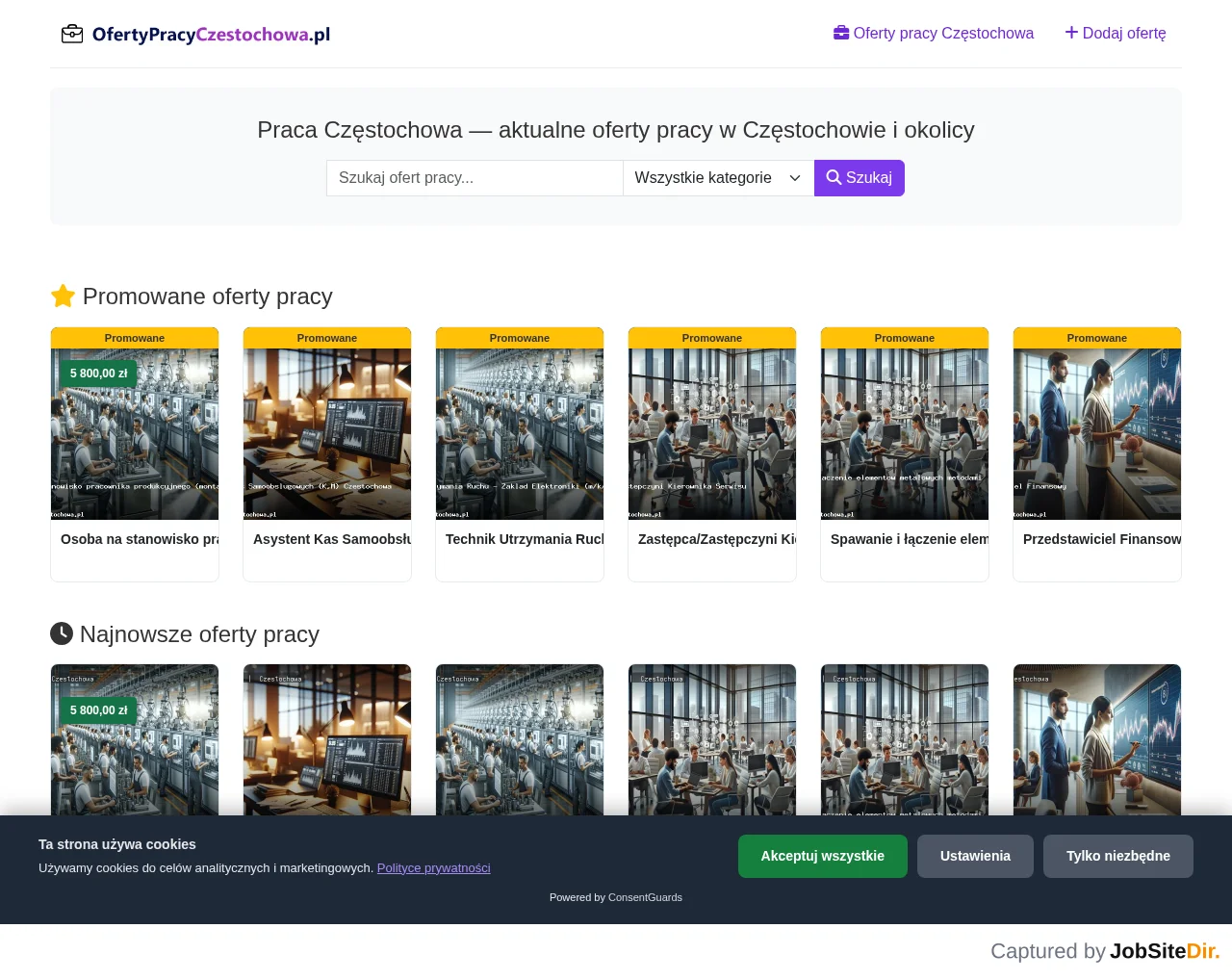Open promoted thumbnail of Zastępca/Zastępczyni Kierownika
The height and width of the screenshot is (980, 1232).
tap(712, 434)
